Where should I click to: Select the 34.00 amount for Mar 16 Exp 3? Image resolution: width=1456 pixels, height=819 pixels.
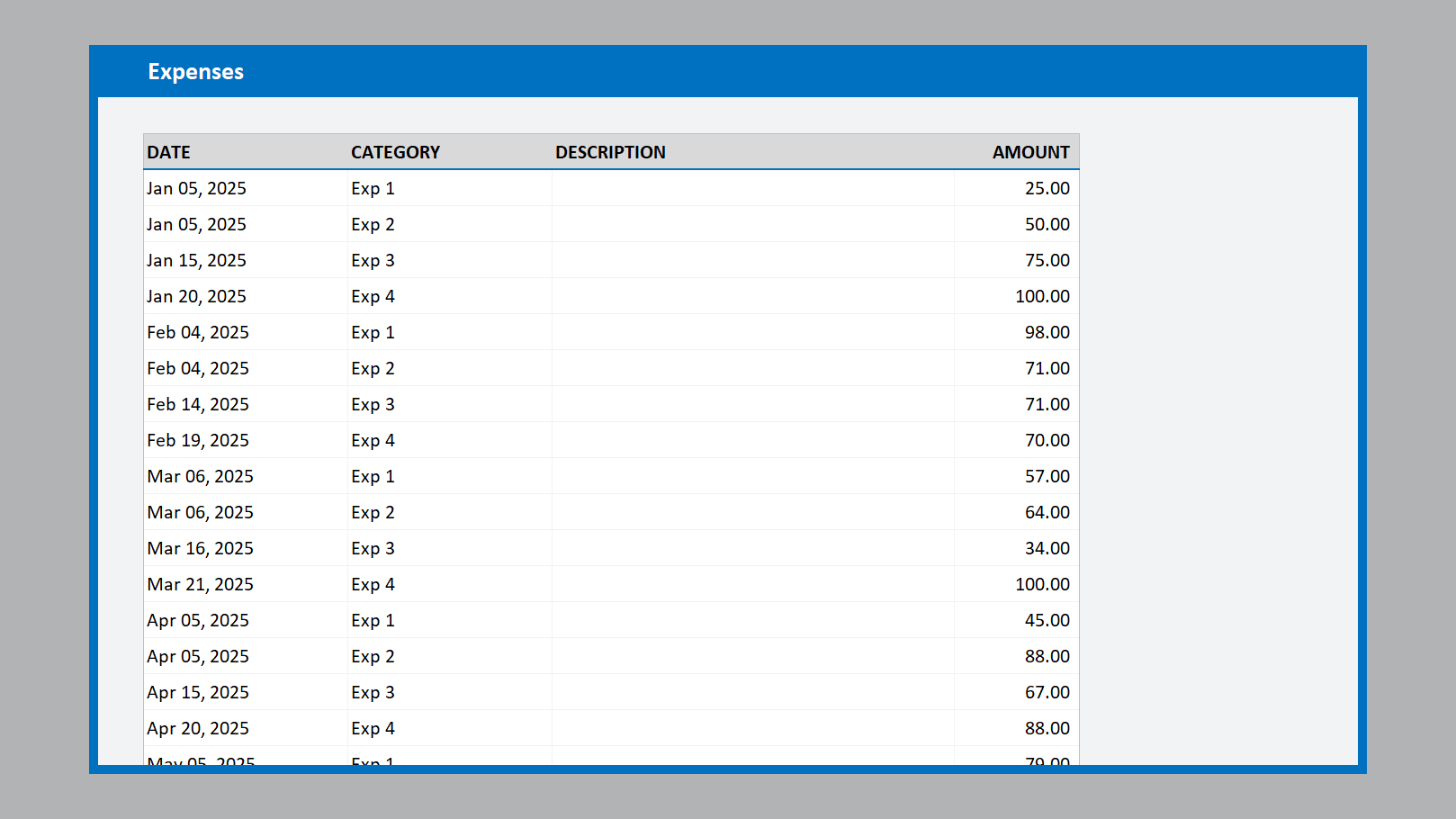pos(1047,548)
